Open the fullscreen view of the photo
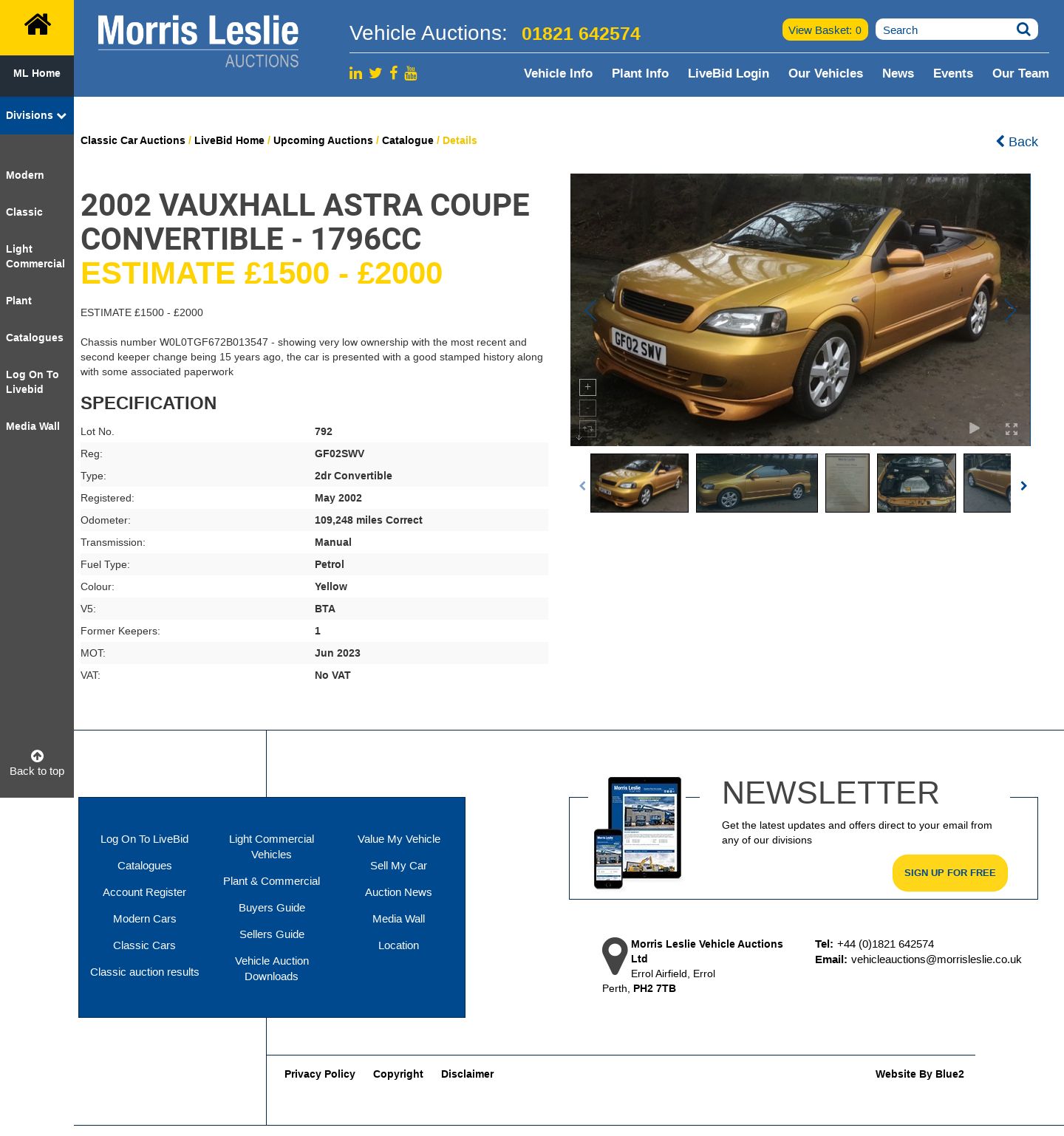This screenshot has height=1136, width=1064. click(x=1012, y=428)
